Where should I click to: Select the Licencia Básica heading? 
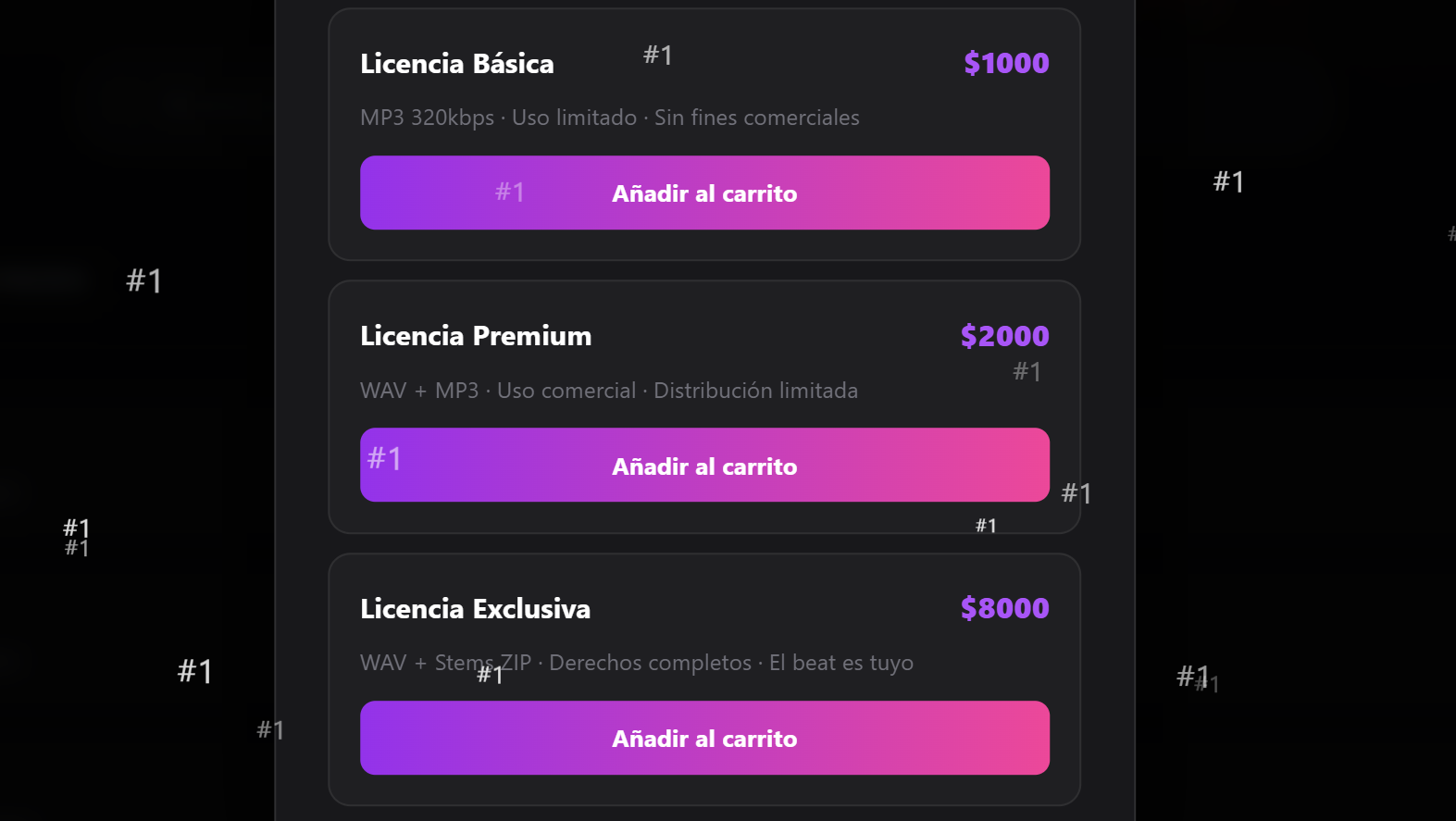[456, 63]
